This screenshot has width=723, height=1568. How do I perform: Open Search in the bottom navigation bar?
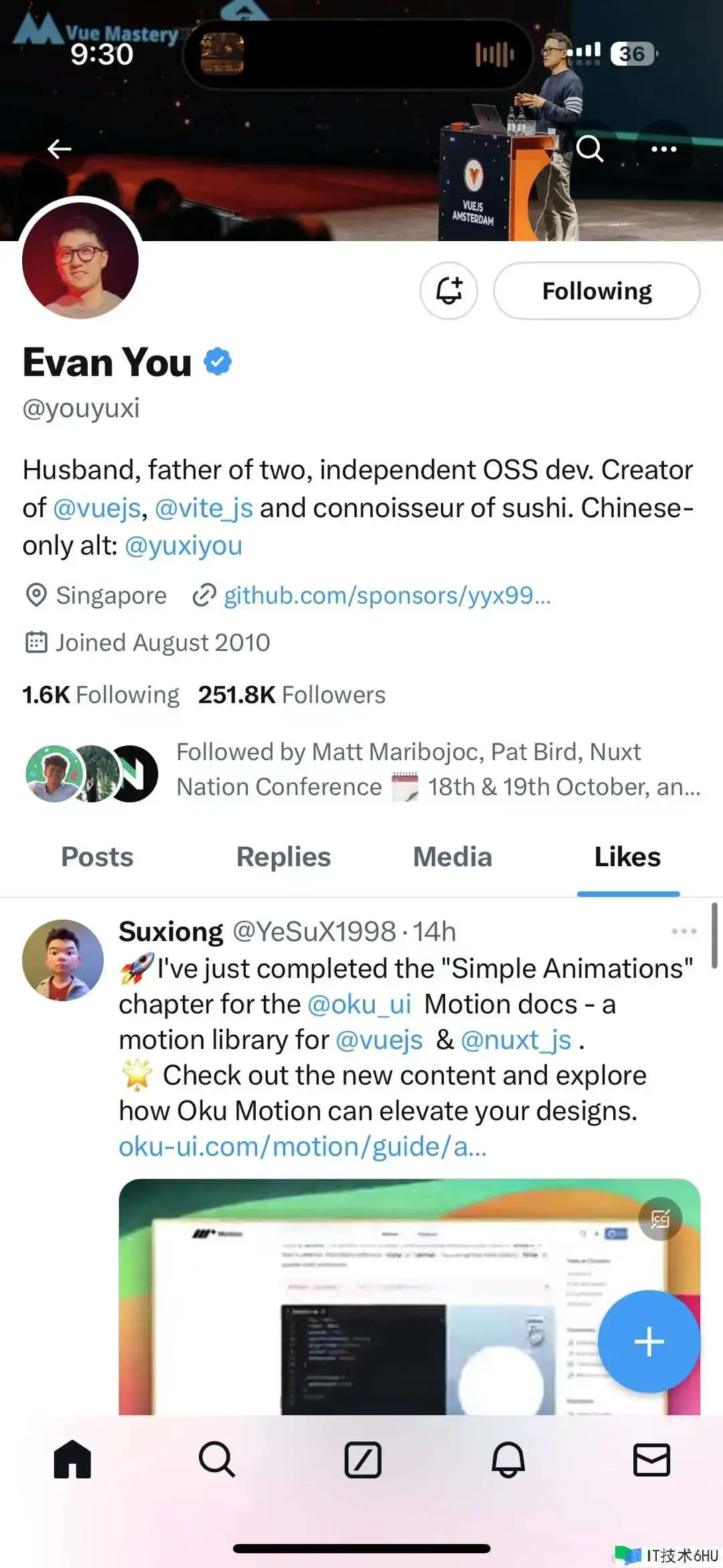pos(217,1459)
